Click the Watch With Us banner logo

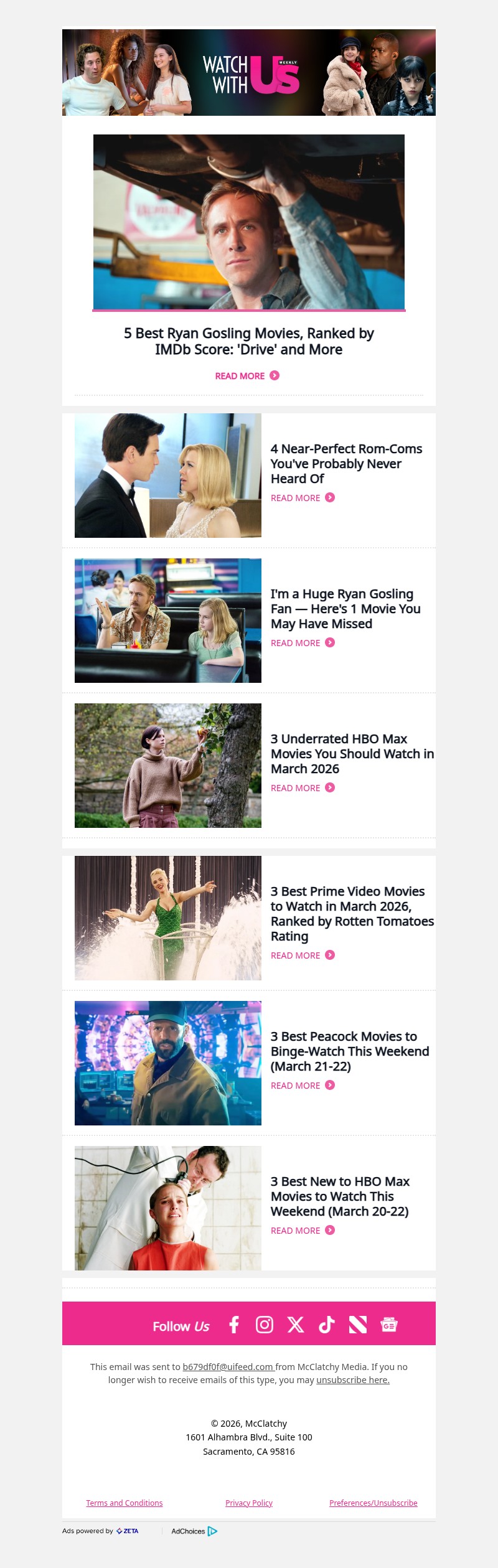[251, 73]
